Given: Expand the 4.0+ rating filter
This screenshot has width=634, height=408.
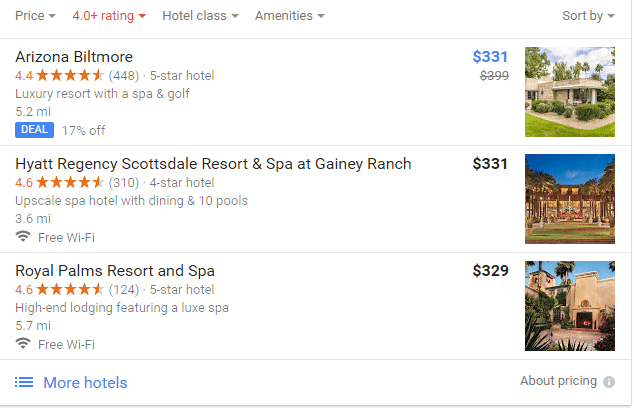Looking at the screenshot, I should [x=109, y=16].
